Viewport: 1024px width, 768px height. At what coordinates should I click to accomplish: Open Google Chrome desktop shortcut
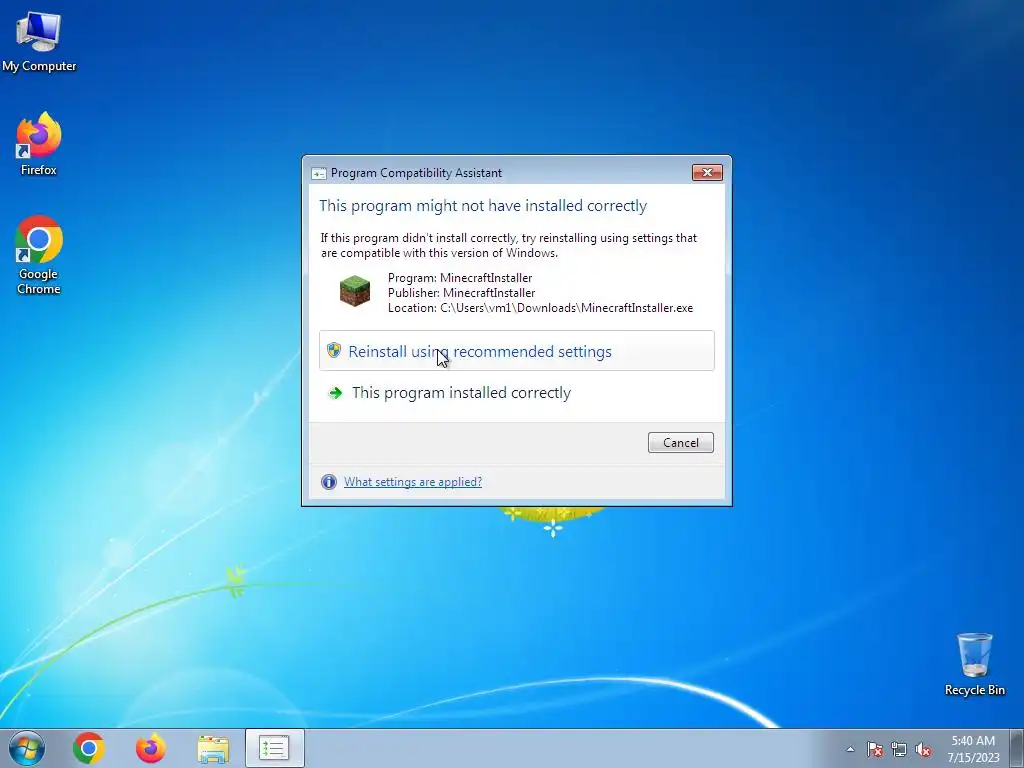[39, 255]
